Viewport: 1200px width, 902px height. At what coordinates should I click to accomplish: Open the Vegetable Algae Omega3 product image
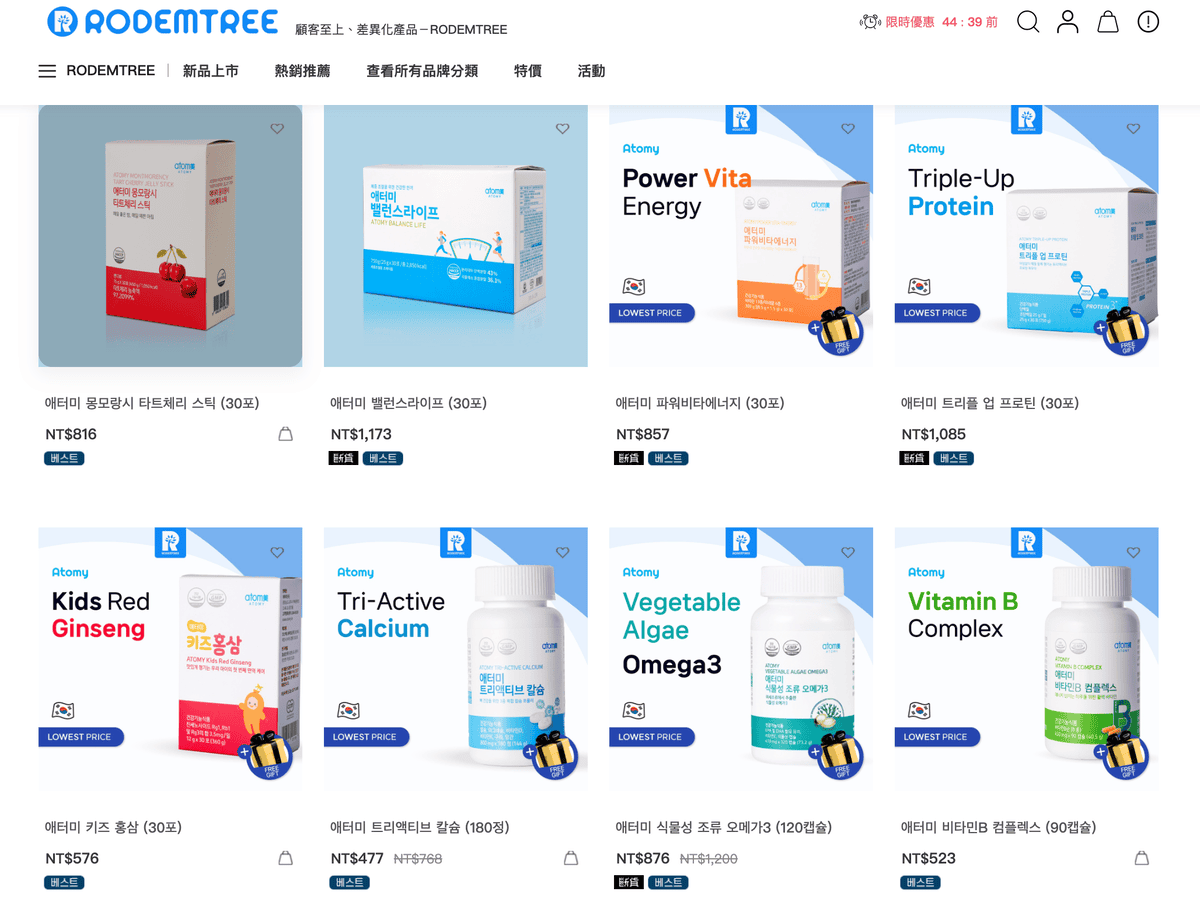coord(741,660)
